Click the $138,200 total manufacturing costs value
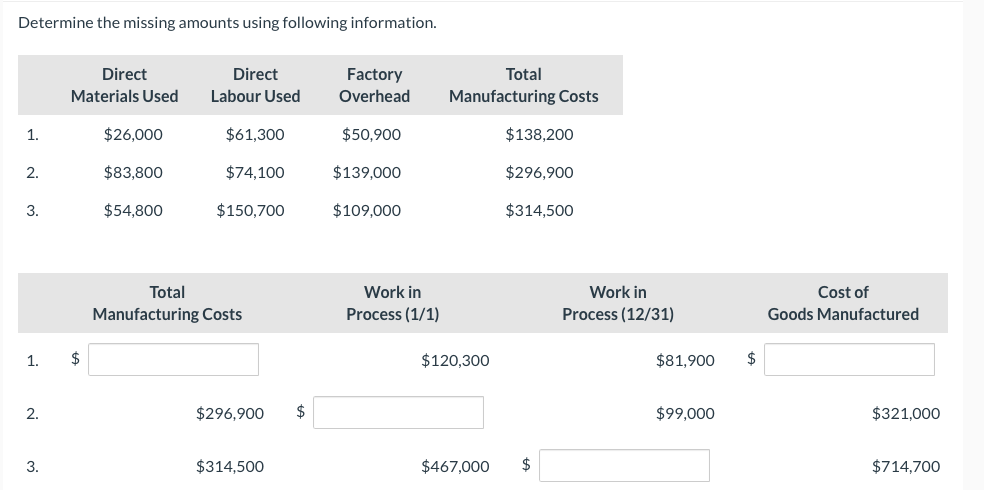984x490 pixels. click(x=539, y=134)
